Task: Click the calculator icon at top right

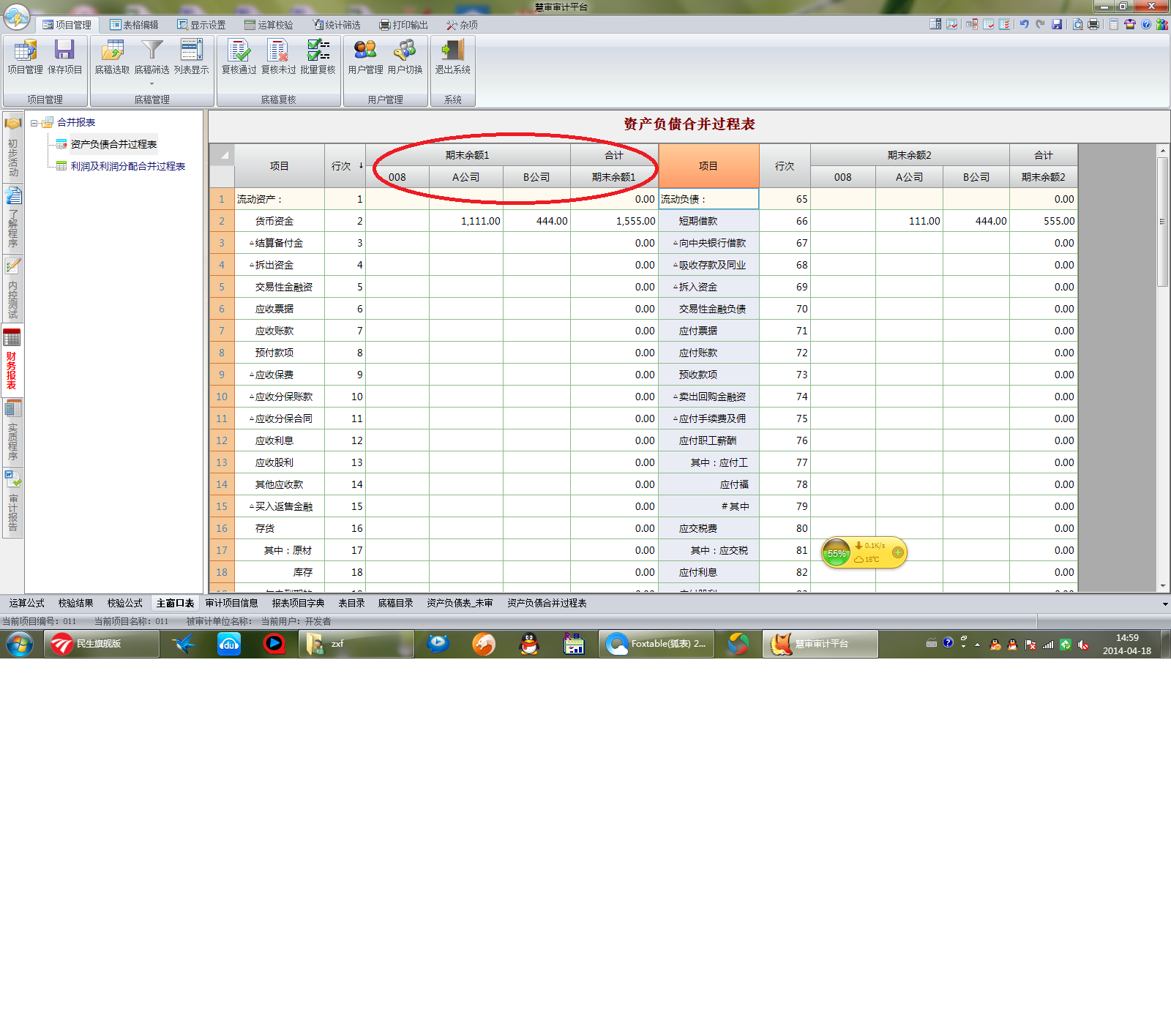Action: [x=1113, y=24]
